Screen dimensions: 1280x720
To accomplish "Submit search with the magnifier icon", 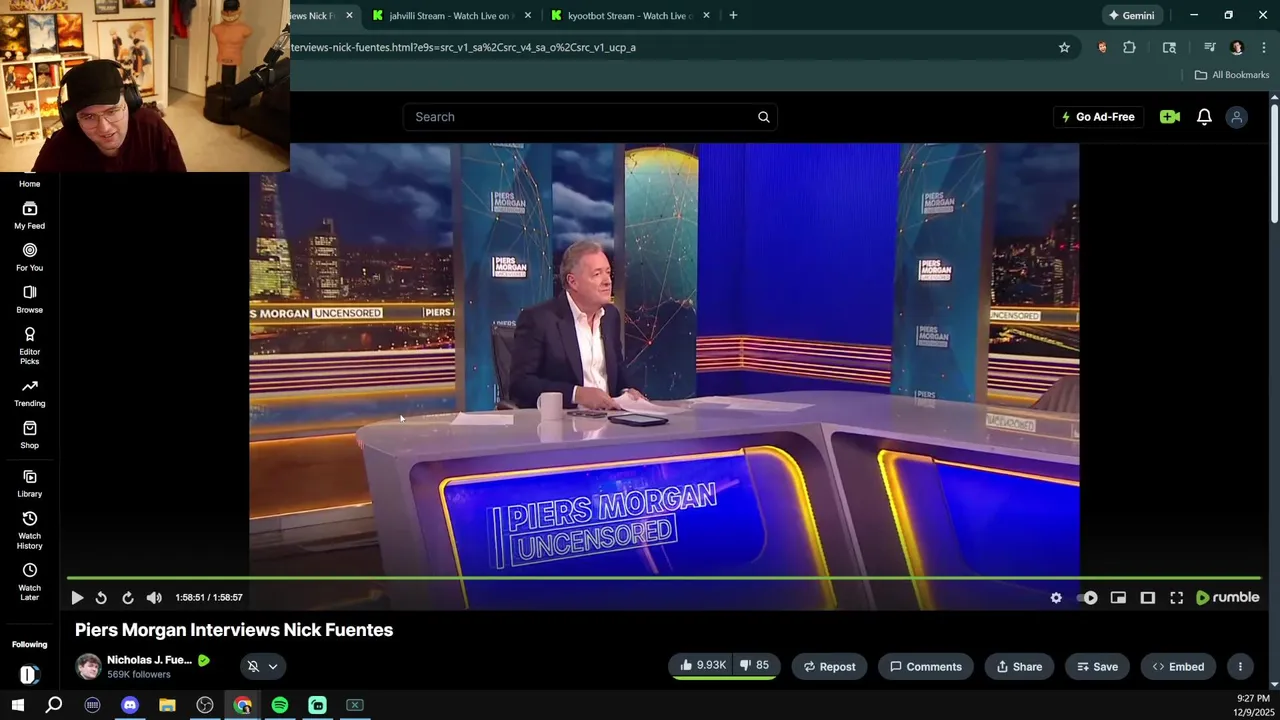I will 764,117.
